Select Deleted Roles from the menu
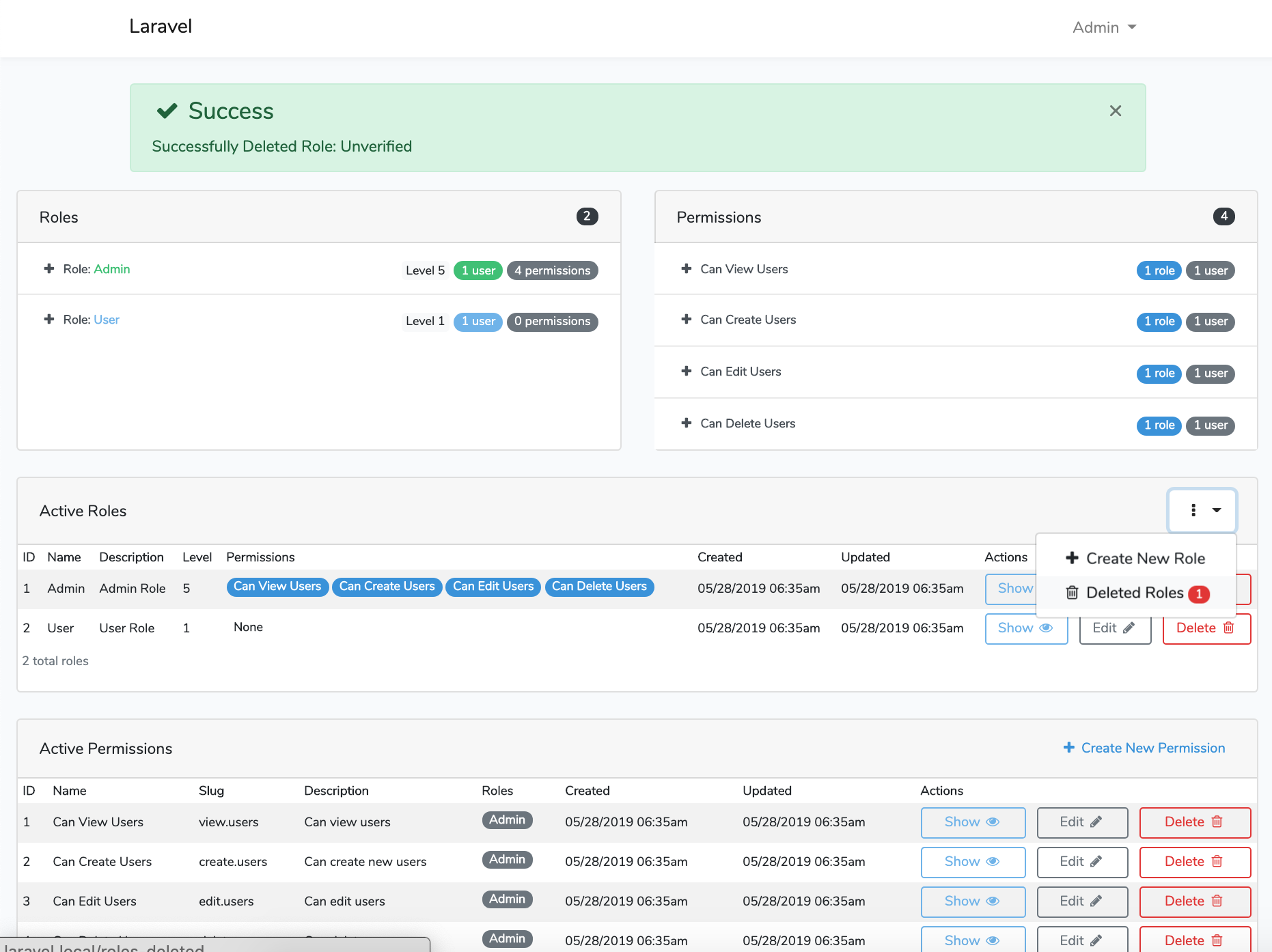The width and height of the screenshot is (1272, 952). point(1135,592)
